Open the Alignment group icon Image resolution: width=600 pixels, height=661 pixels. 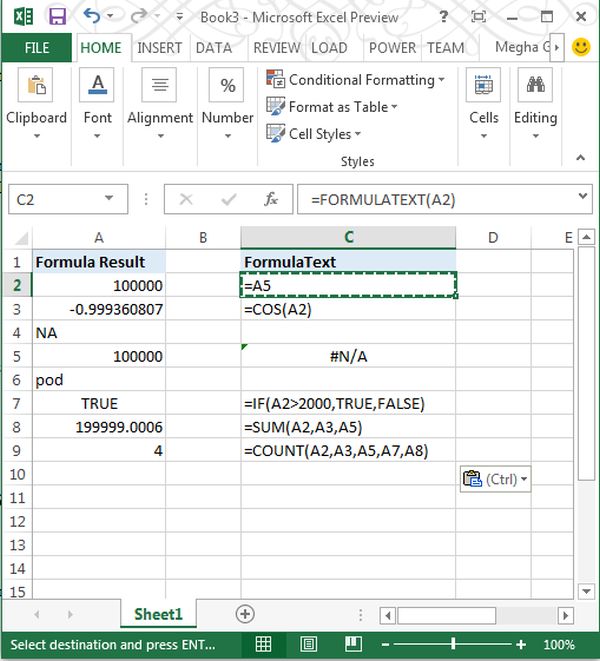(159, 85)
